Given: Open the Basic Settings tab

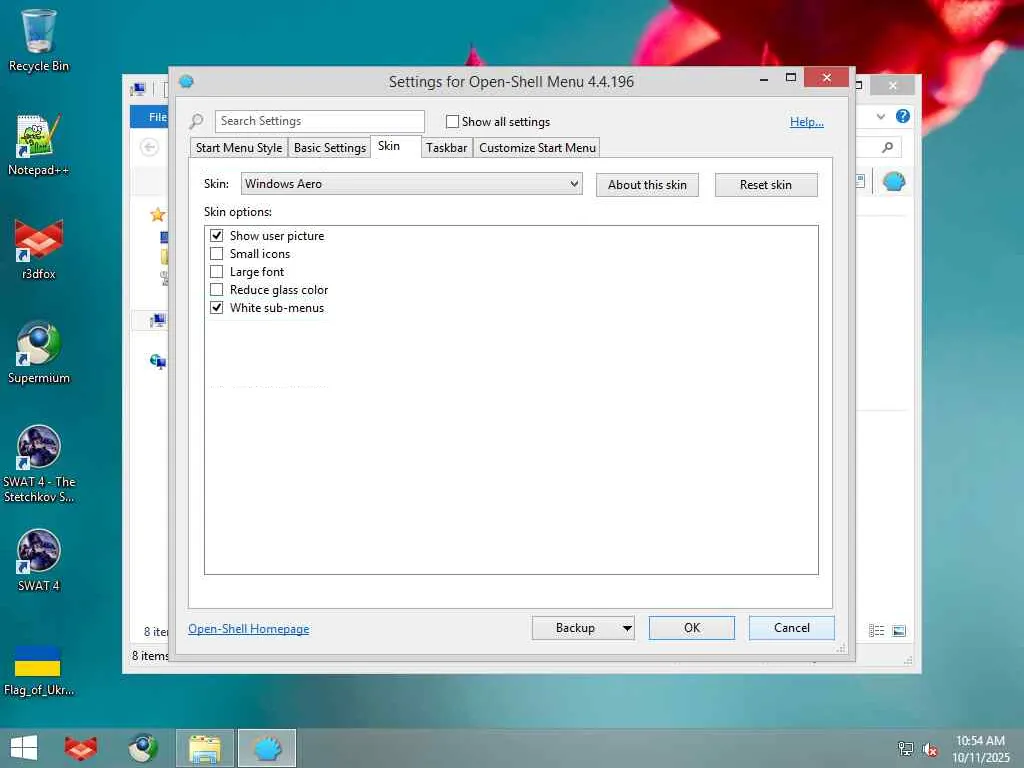Looking at the screenshot, I should pos(330,148).
